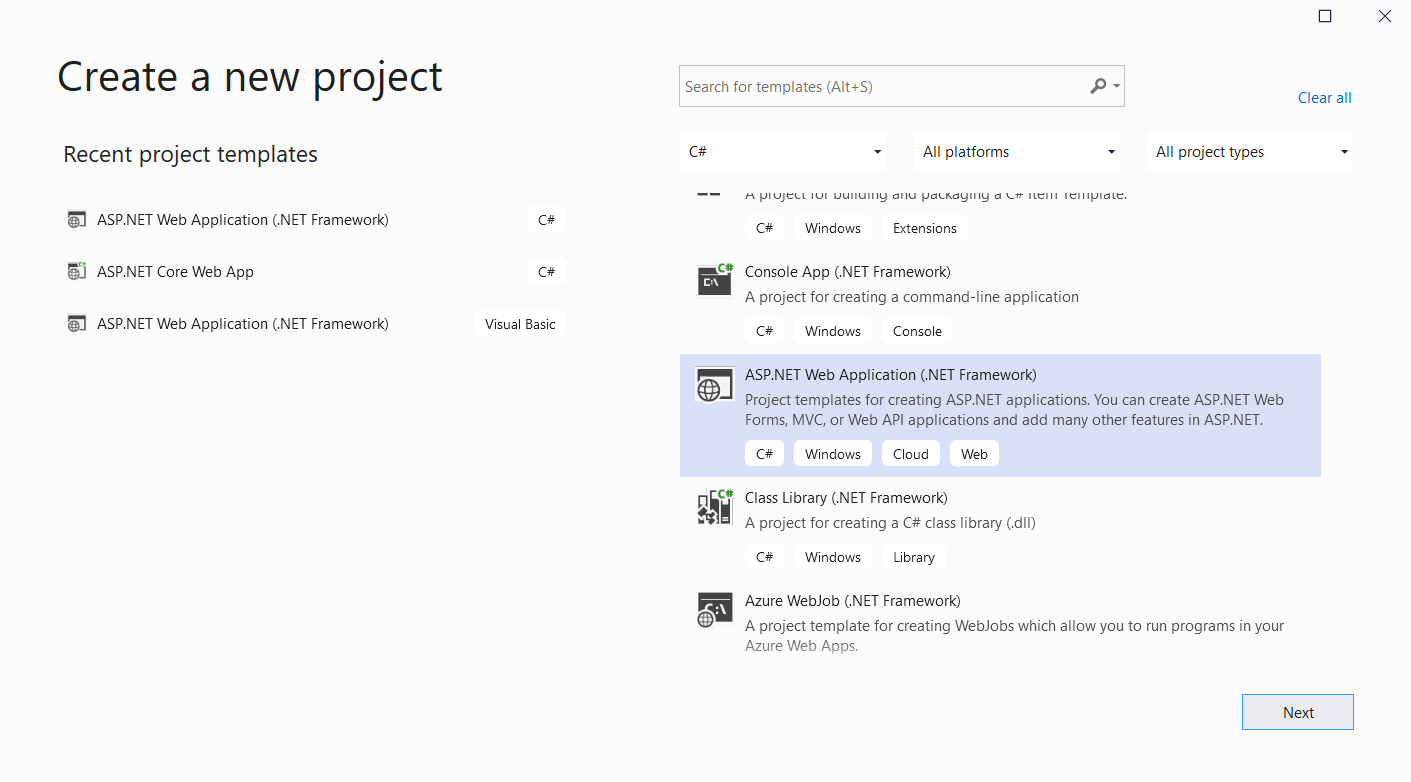Click the Console tag under Console App
The width and height of the screenshot is (1411, 782).
tap(917, 331)
